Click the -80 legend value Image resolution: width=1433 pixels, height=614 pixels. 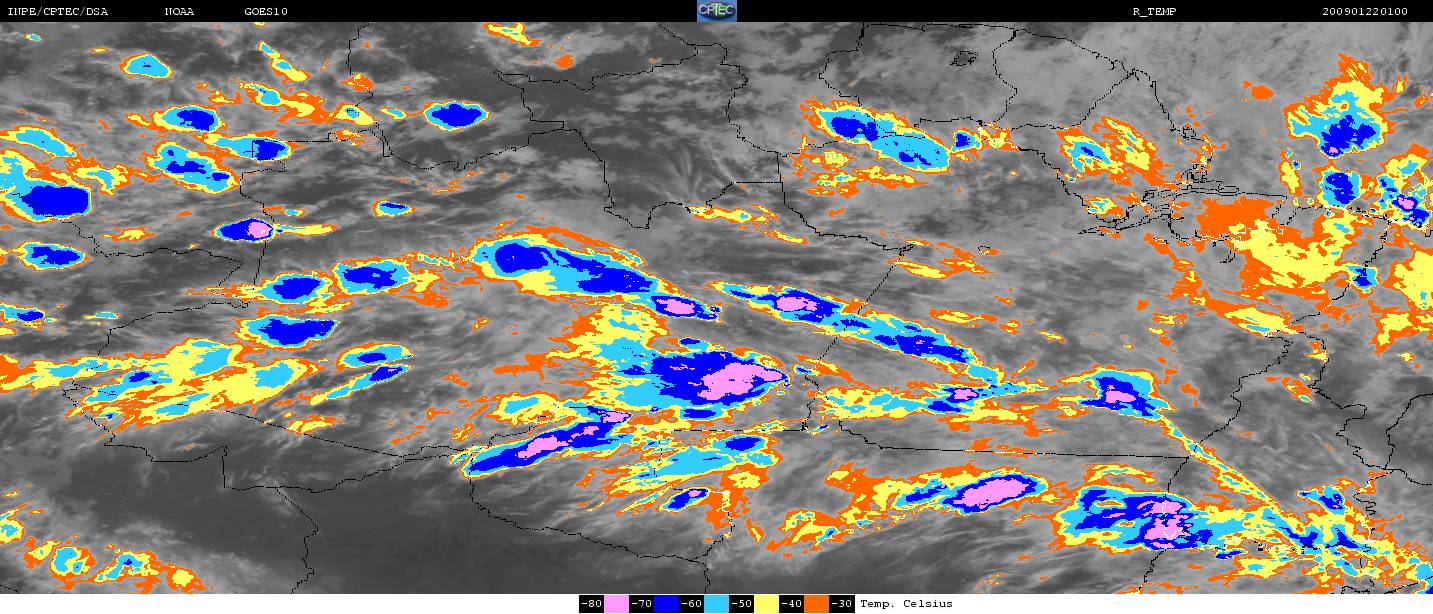591,604
